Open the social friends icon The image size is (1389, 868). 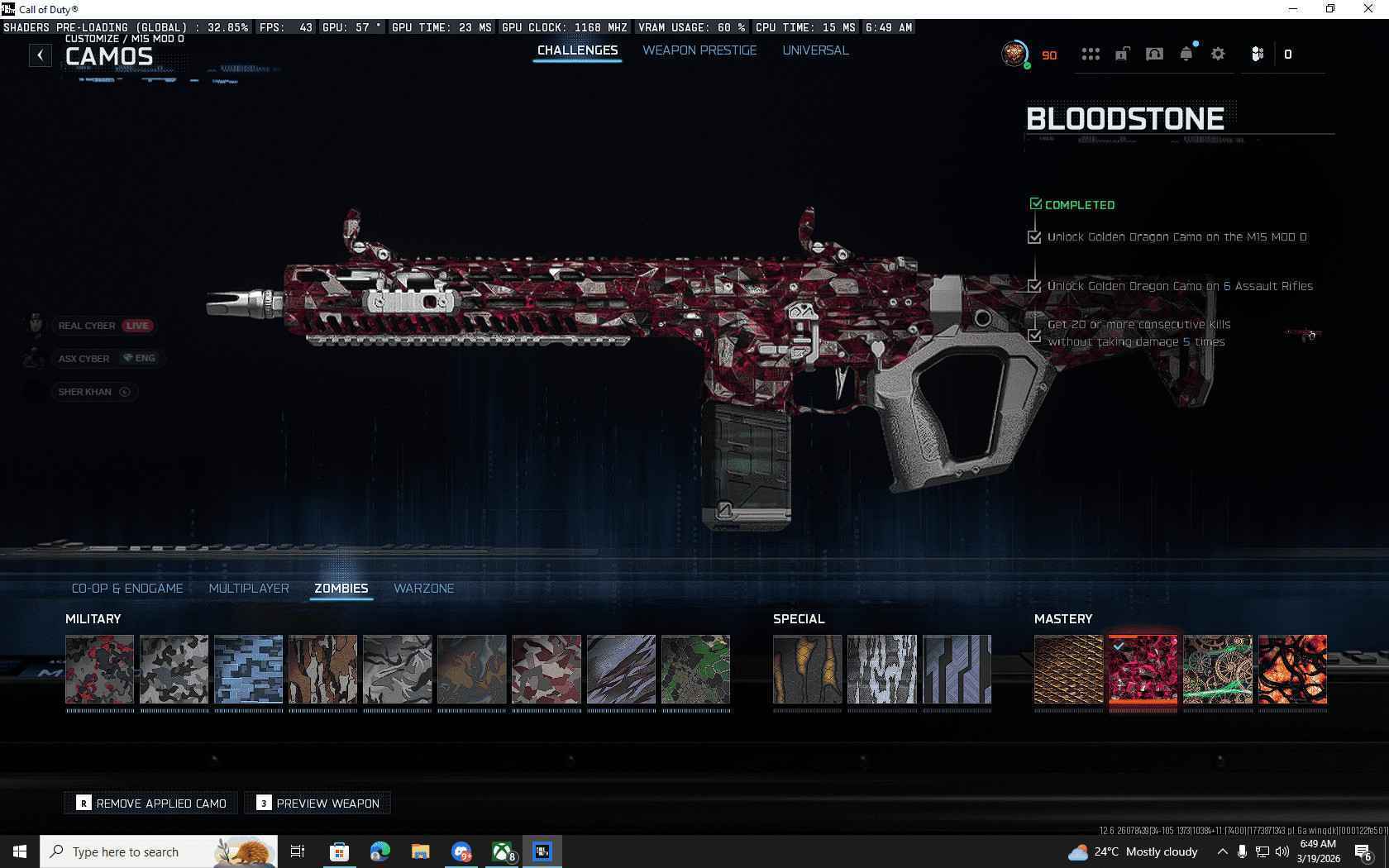pos(1257,55)
